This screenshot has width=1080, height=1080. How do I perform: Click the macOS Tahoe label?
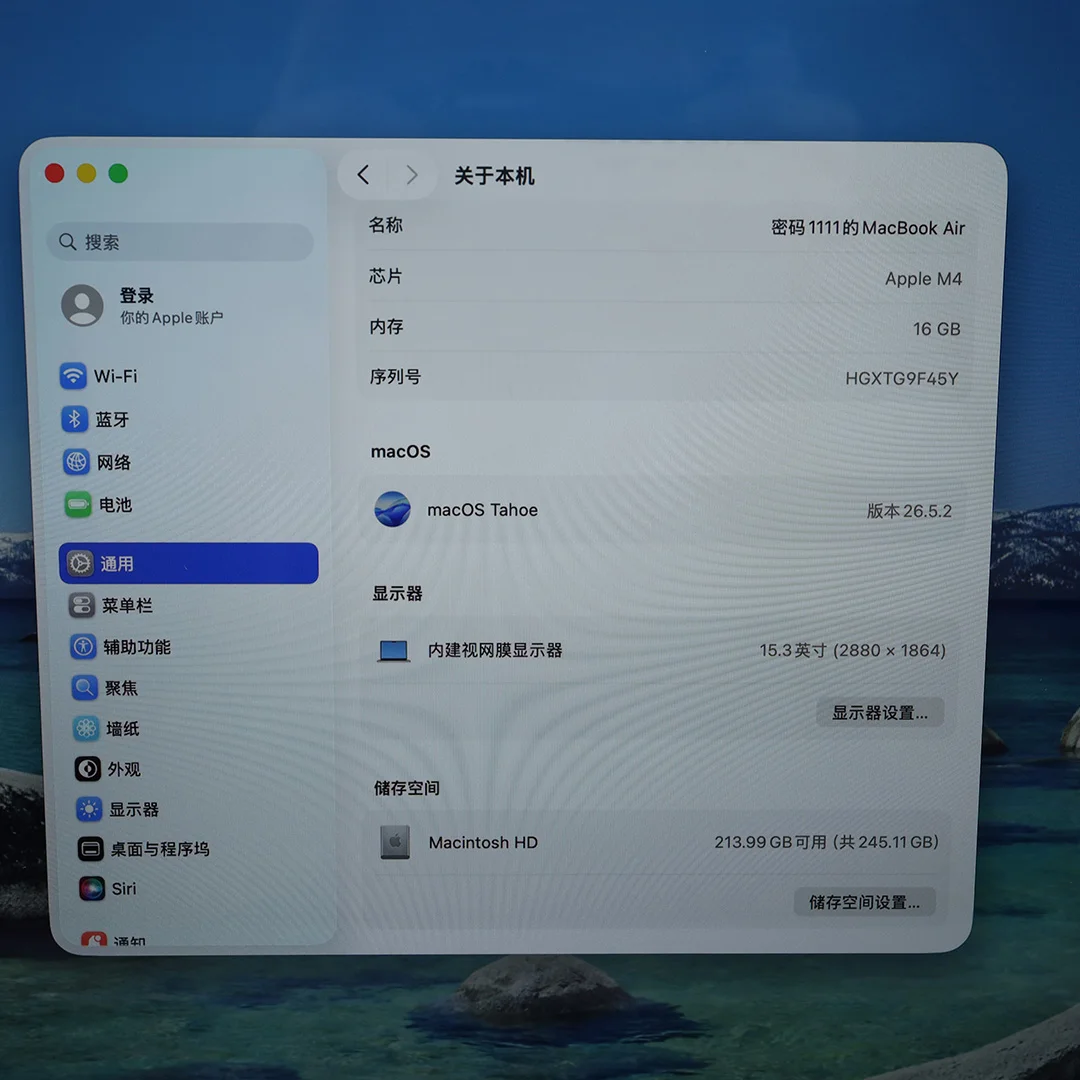point(482,510)
